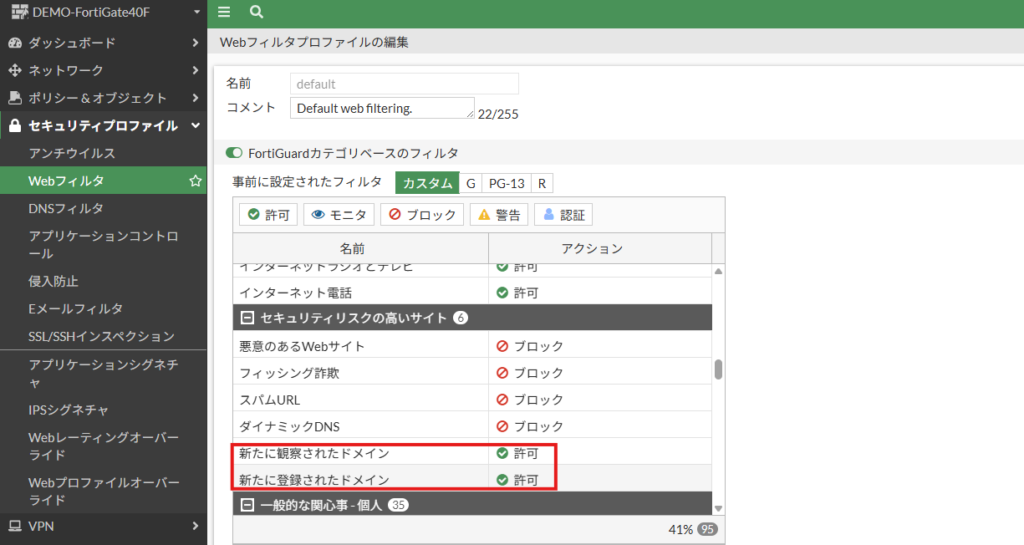Select the 新たに観察されたドメイン row
Screen dimensions: 1024x545
pos(472,453)
